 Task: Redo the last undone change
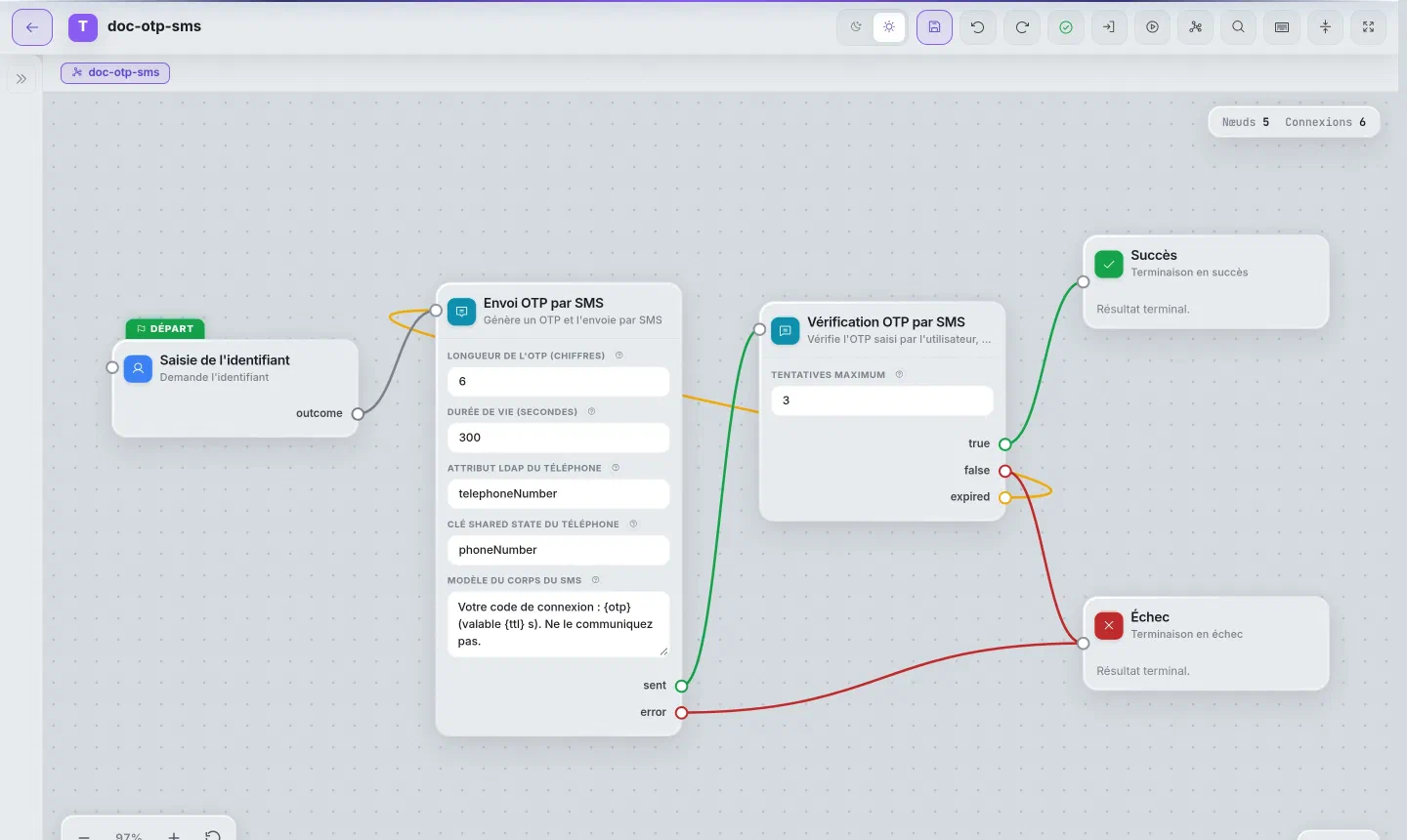click(1022, 27)
